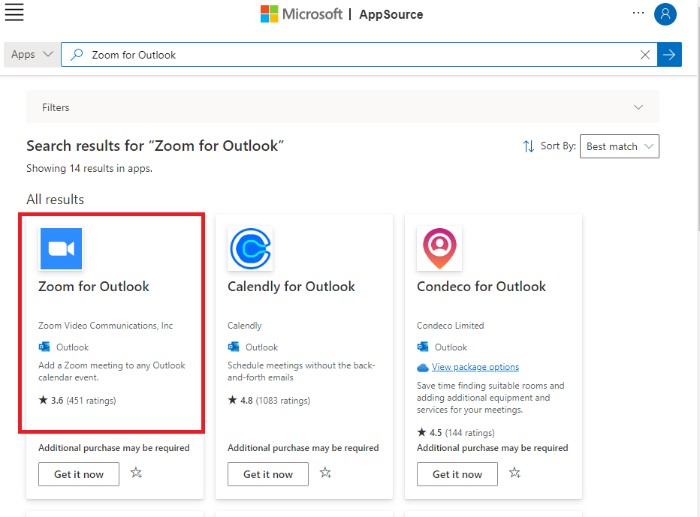Viewport: 700px width, 517px height.
Task: Click the Outlook product icon on Calendly card
Action: coord(234,346)
